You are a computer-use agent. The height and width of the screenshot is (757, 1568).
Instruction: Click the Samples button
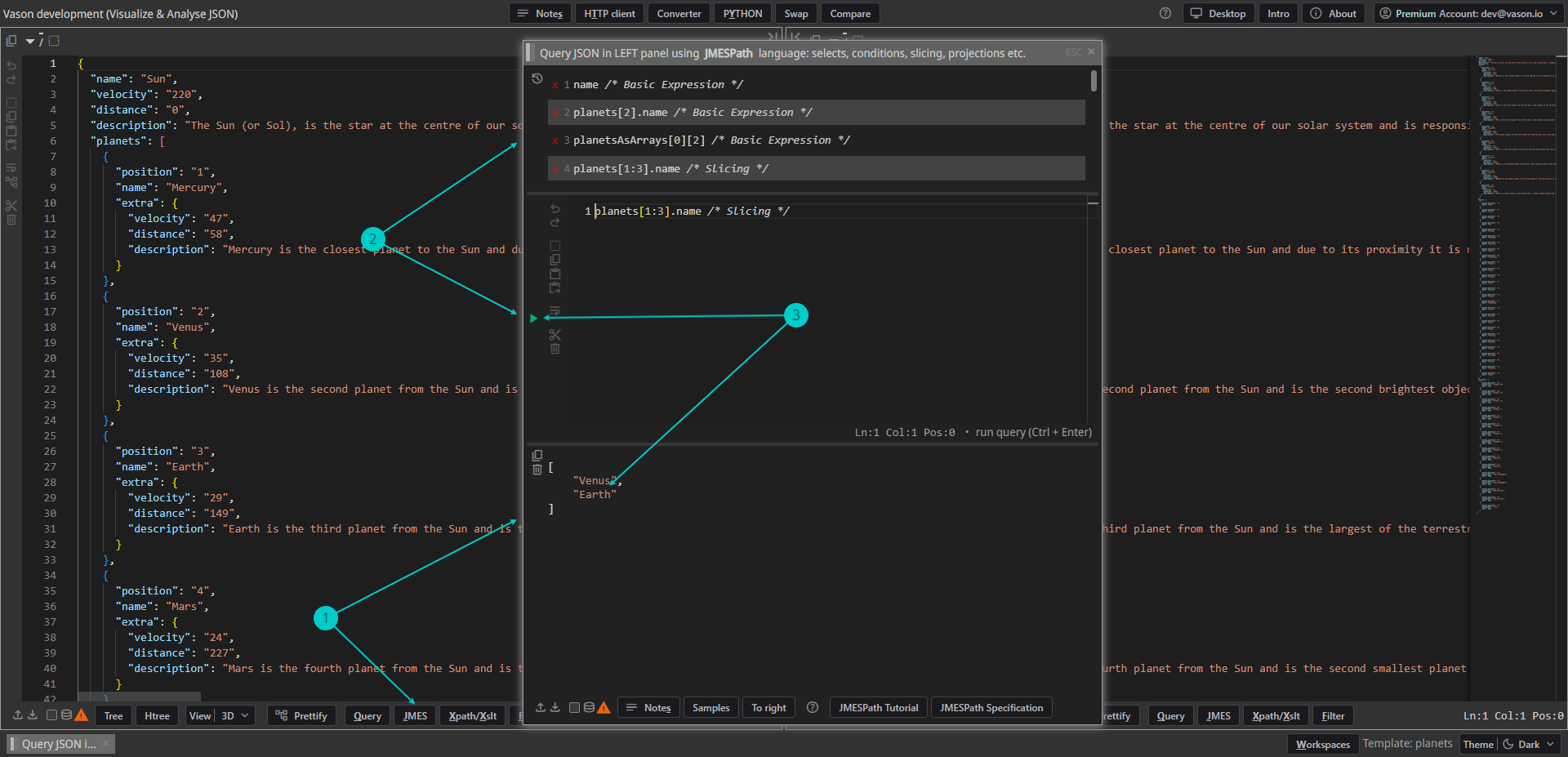click(x=710, y=708)
